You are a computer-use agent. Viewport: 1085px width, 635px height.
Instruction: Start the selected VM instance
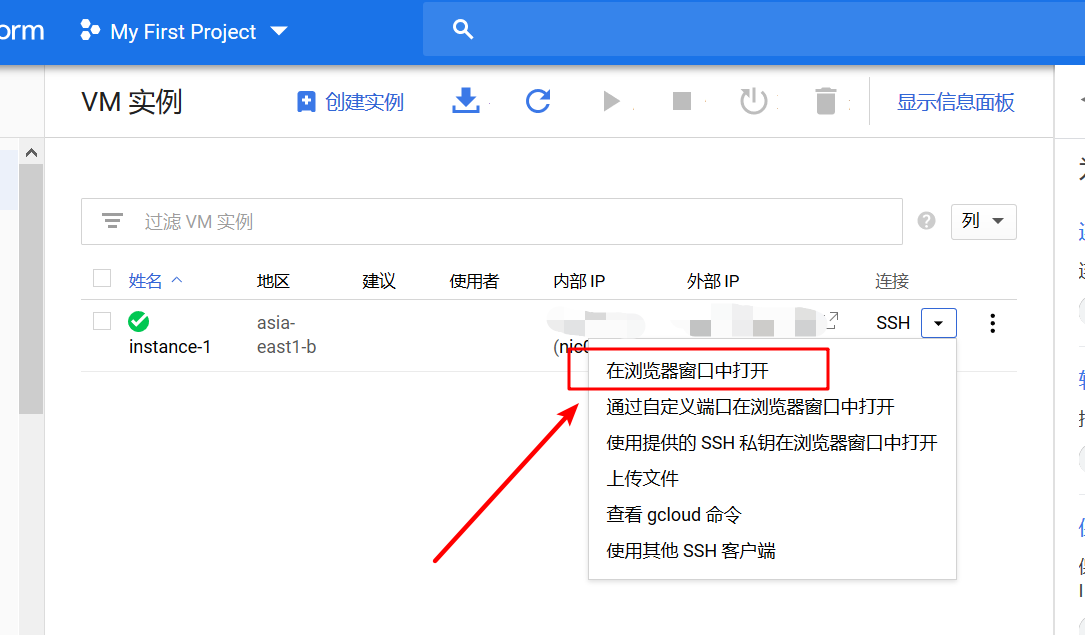click(612, 100)
